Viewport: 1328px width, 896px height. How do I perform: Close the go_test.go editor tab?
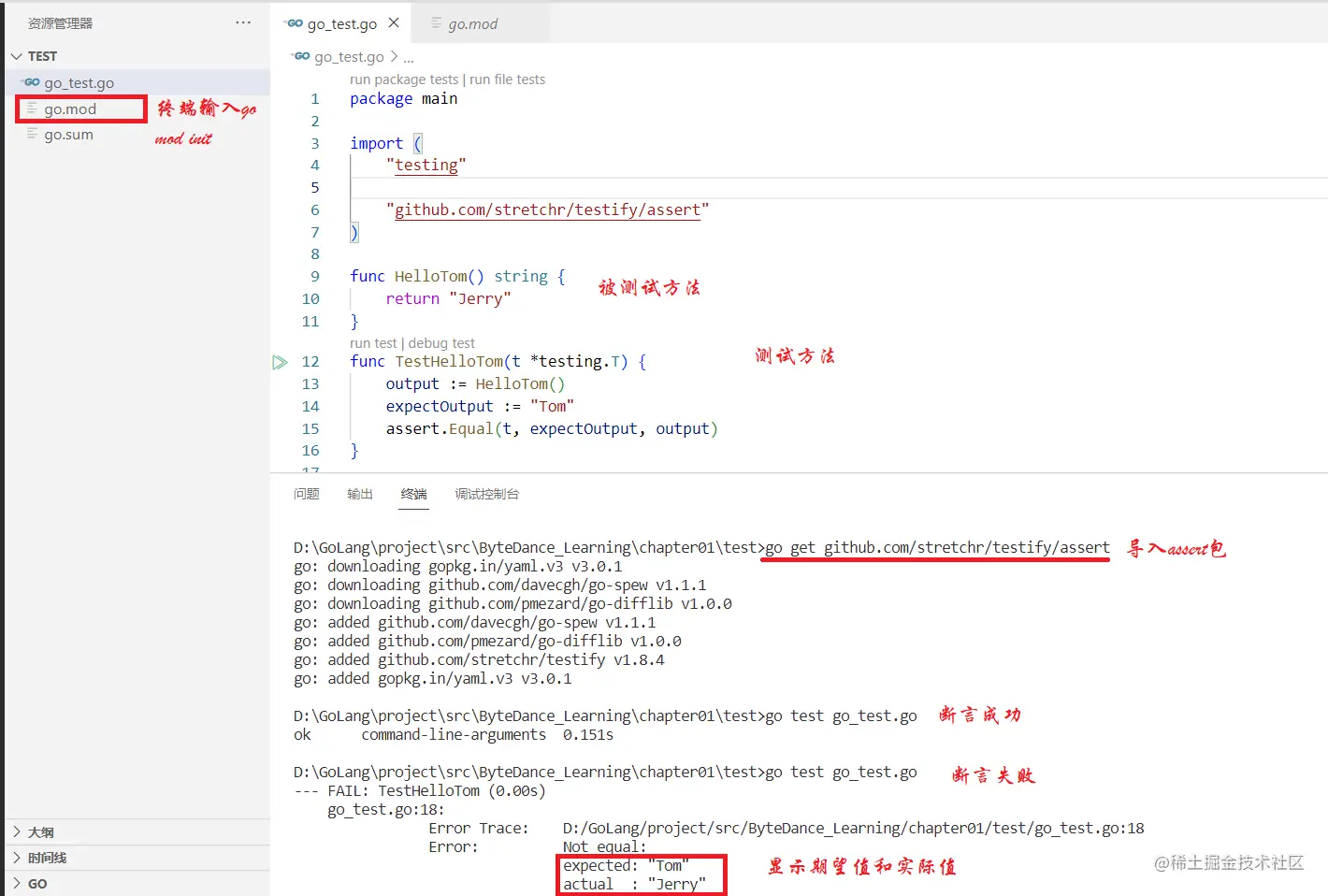(394, 22)
